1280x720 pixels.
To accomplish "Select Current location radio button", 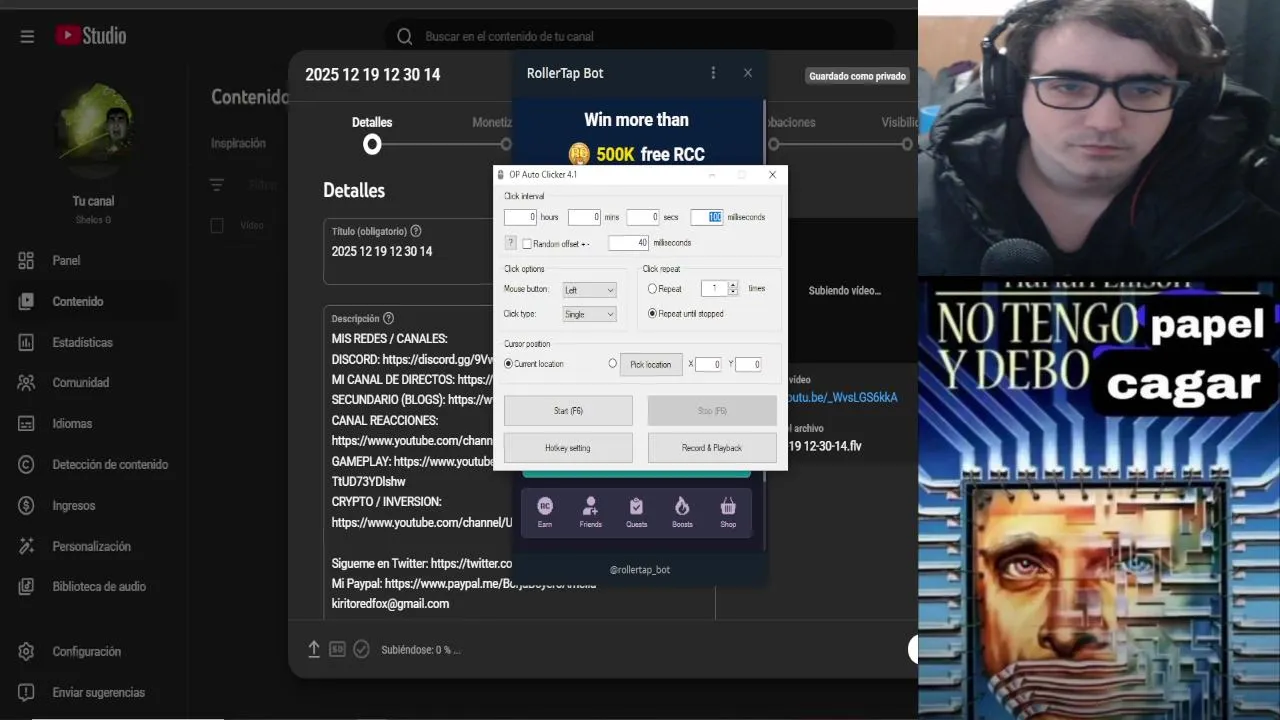I will (508, 364).
